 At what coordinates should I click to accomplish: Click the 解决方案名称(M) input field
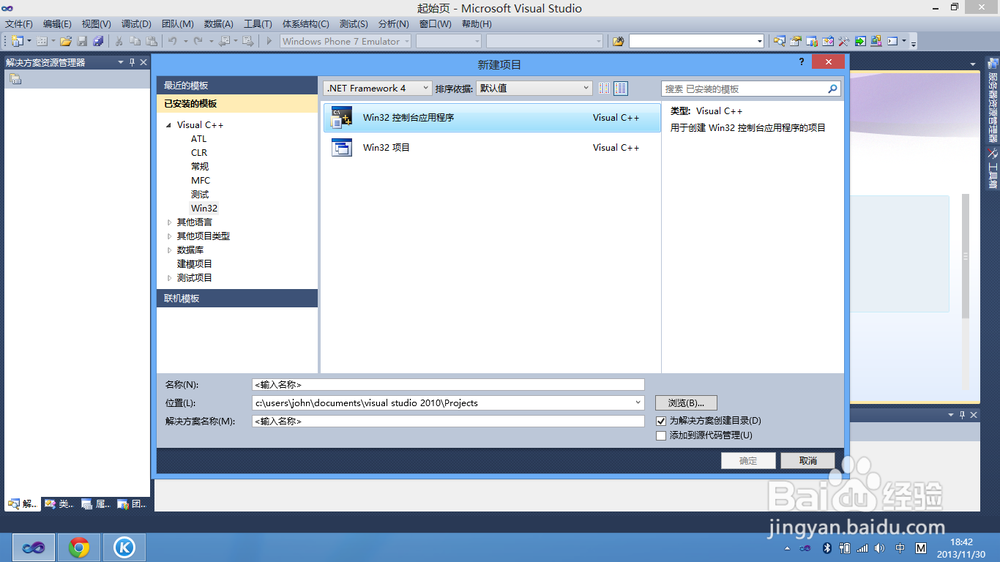click(448, 421)
